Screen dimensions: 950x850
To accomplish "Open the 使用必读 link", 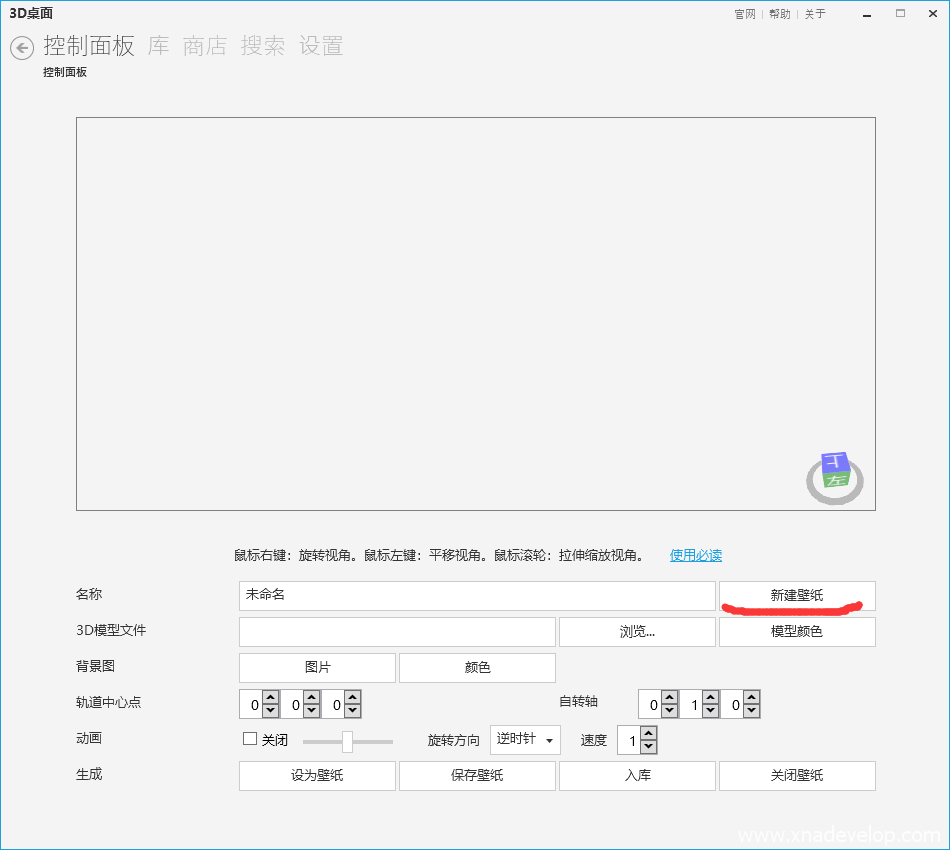I will click(695, 555).
